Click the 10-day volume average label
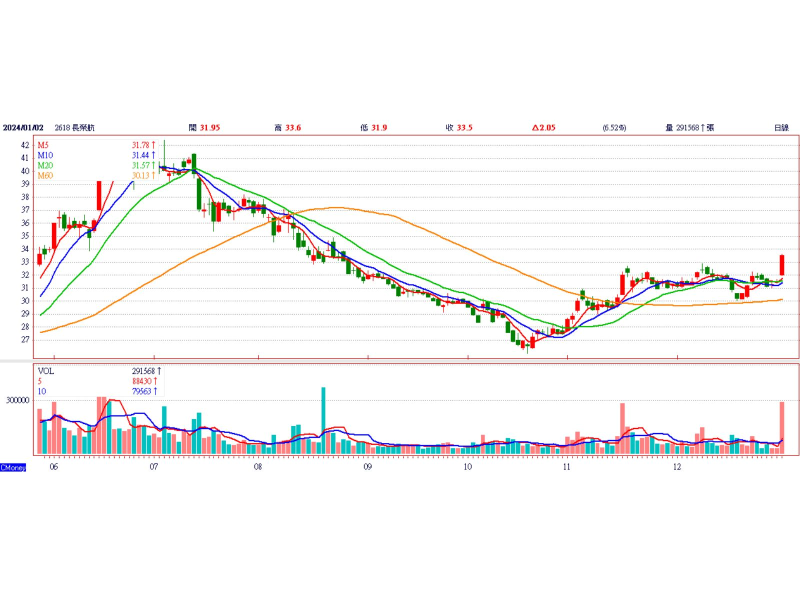This screenshot has width=800, height=600. coord(42,390)
